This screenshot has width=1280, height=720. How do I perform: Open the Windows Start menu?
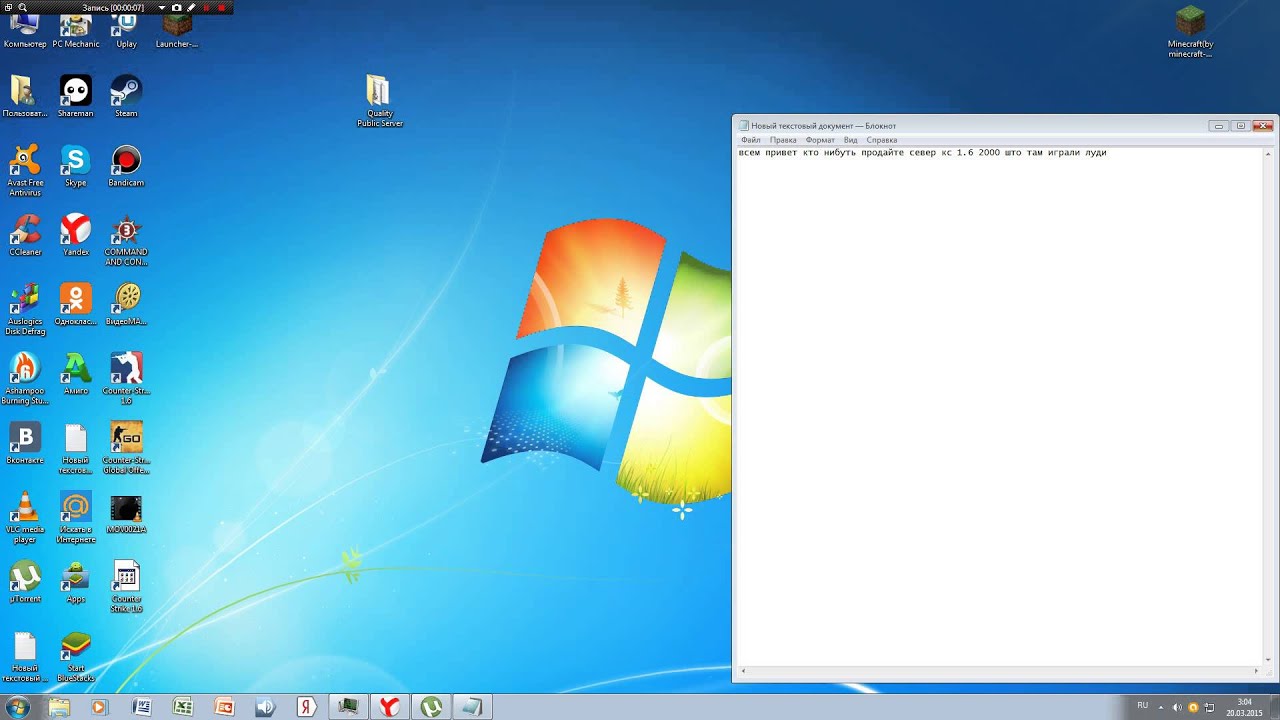[x=17, y=707]
